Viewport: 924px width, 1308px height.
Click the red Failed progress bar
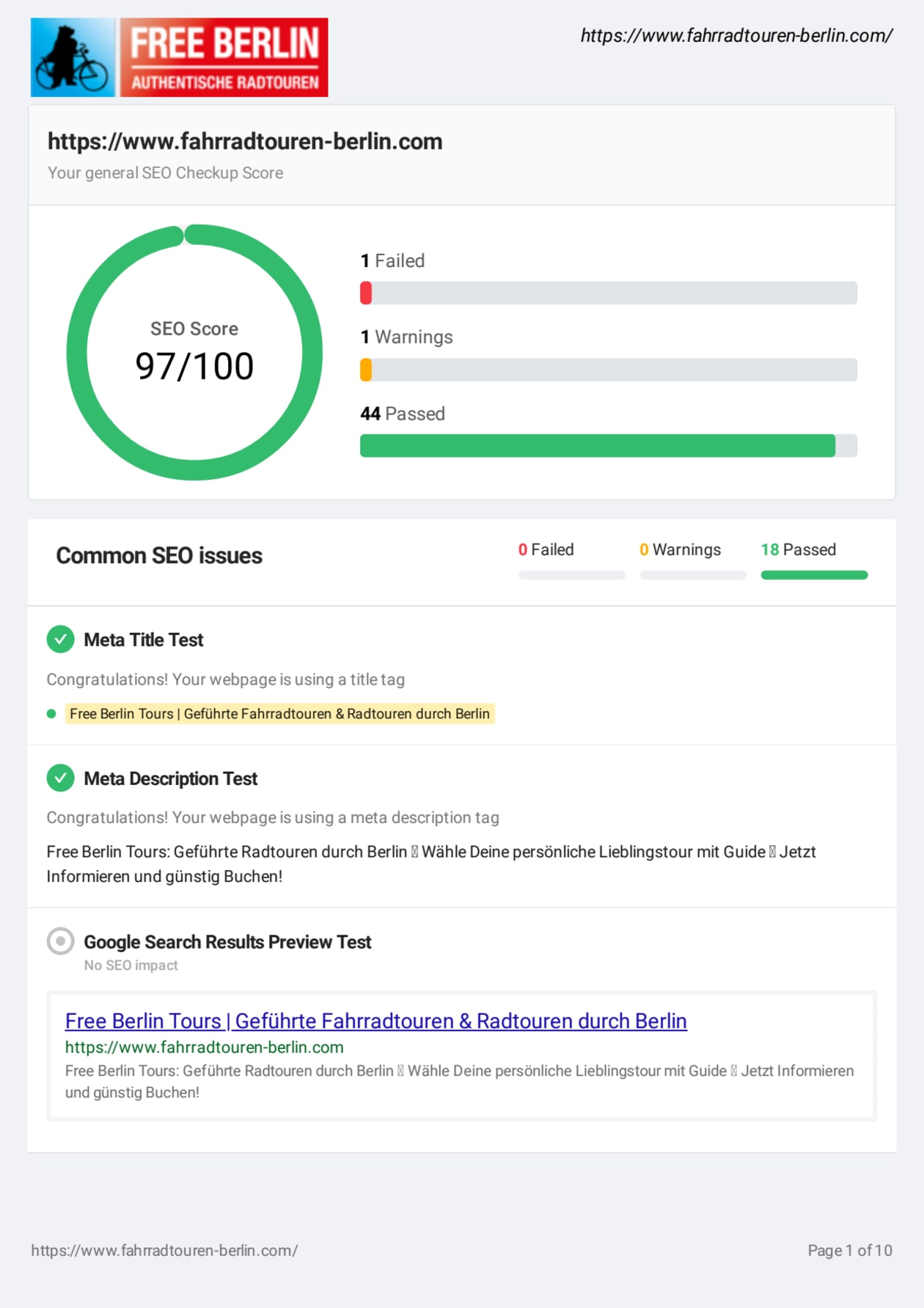[x=608, y=293]
